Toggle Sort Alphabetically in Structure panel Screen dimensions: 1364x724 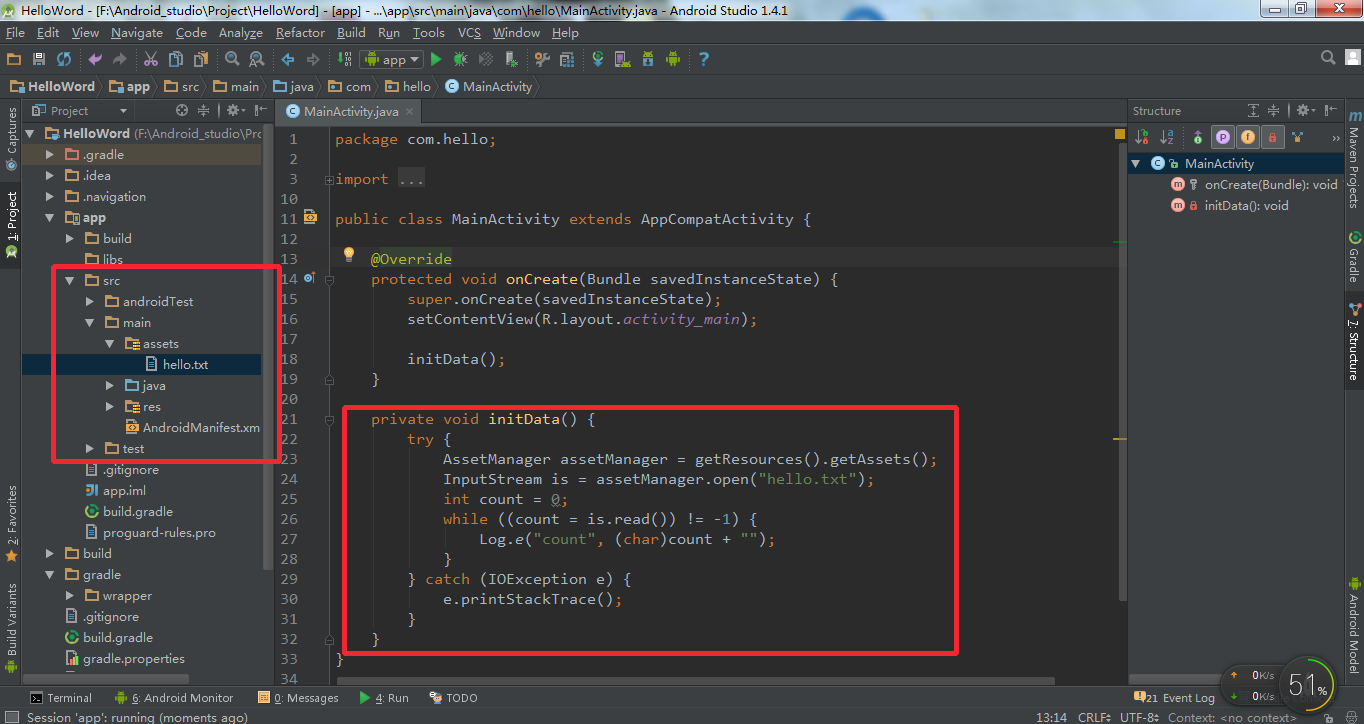(1167, 137)
